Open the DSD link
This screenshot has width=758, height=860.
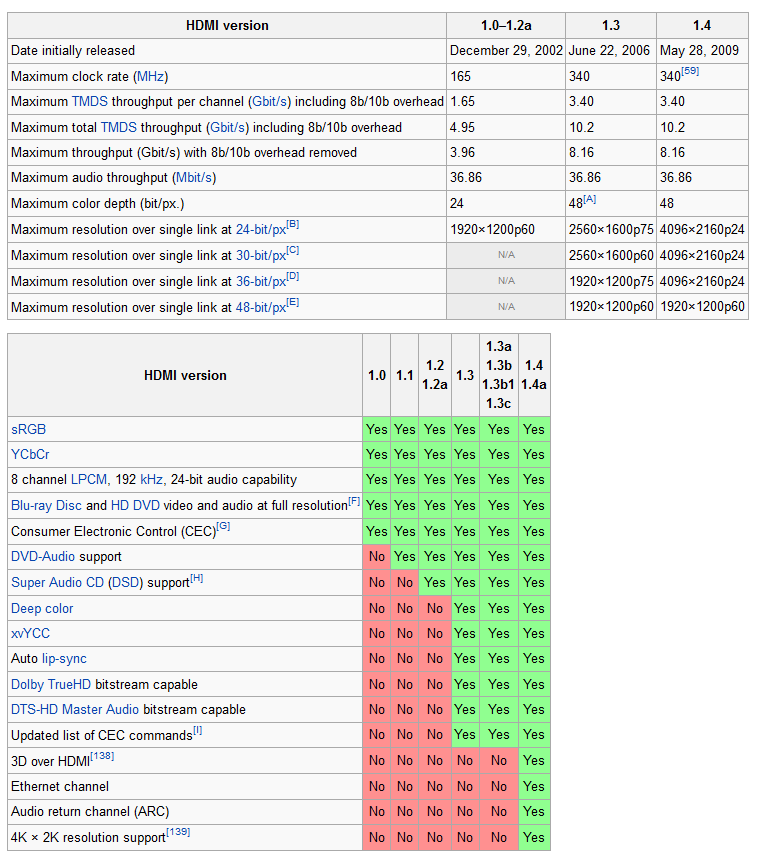click(126, 582)
